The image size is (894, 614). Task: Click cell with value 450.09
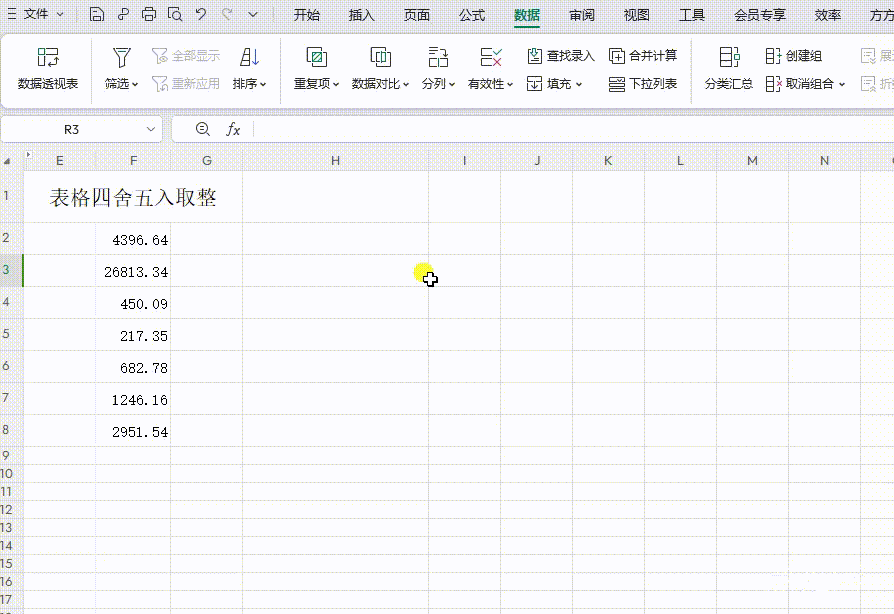133,303
